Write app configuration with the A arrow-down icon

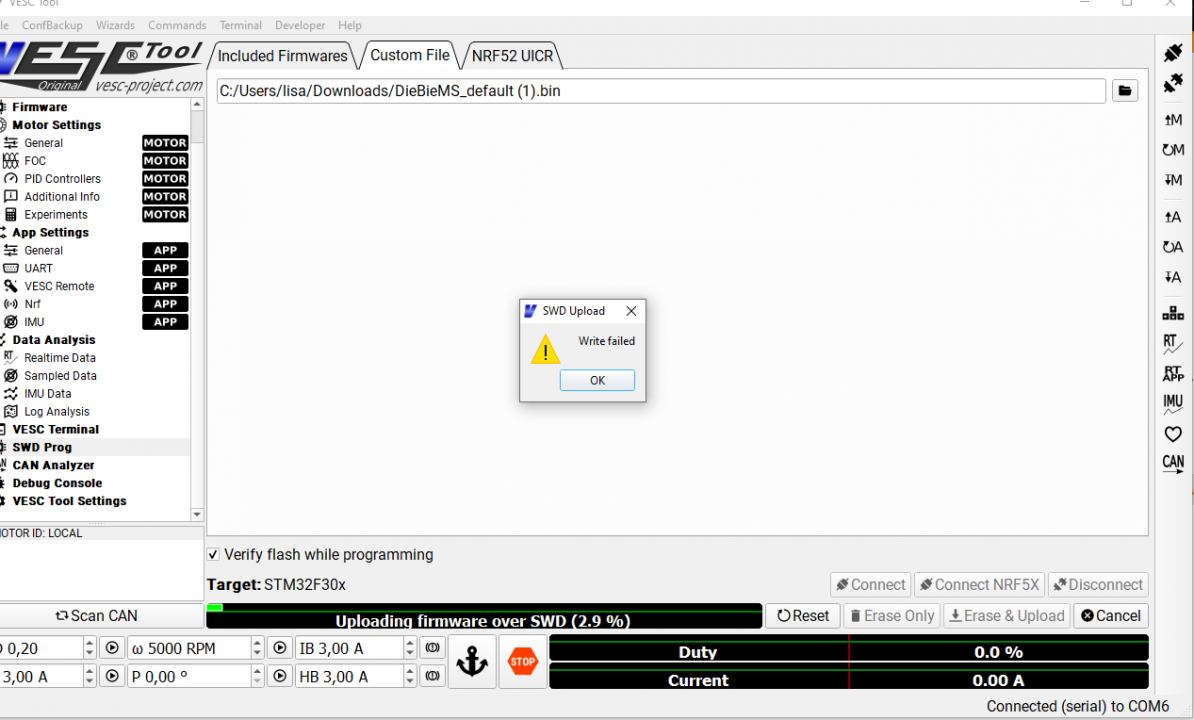click(x=1172, y=277)
